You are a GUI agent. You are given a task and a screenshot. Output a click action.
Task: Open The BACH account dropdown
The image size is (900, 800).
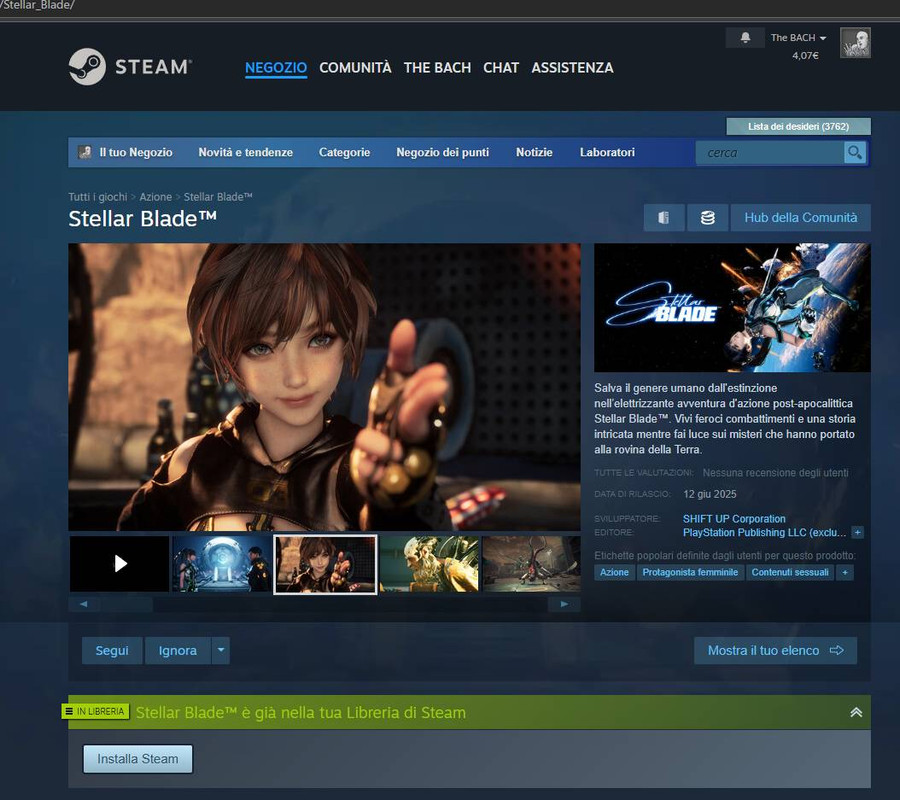click(798, 37)
